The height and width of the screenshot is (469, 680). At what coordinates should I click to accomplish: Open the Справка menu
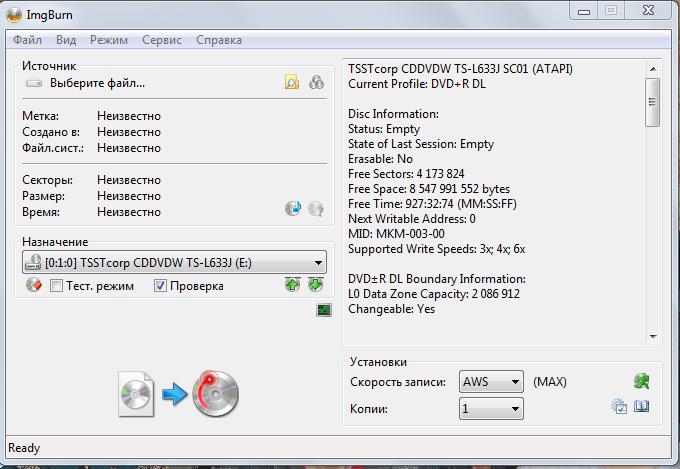[219, 40]
